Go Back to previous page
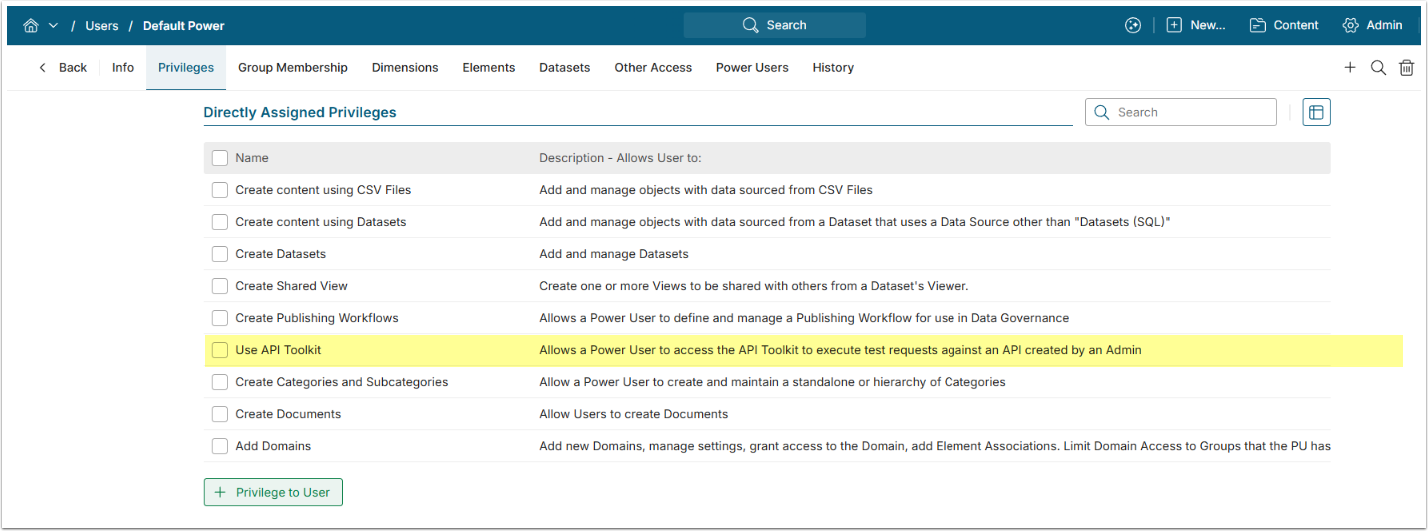This screenshot has width=1428, height=531. click(63, 68)
